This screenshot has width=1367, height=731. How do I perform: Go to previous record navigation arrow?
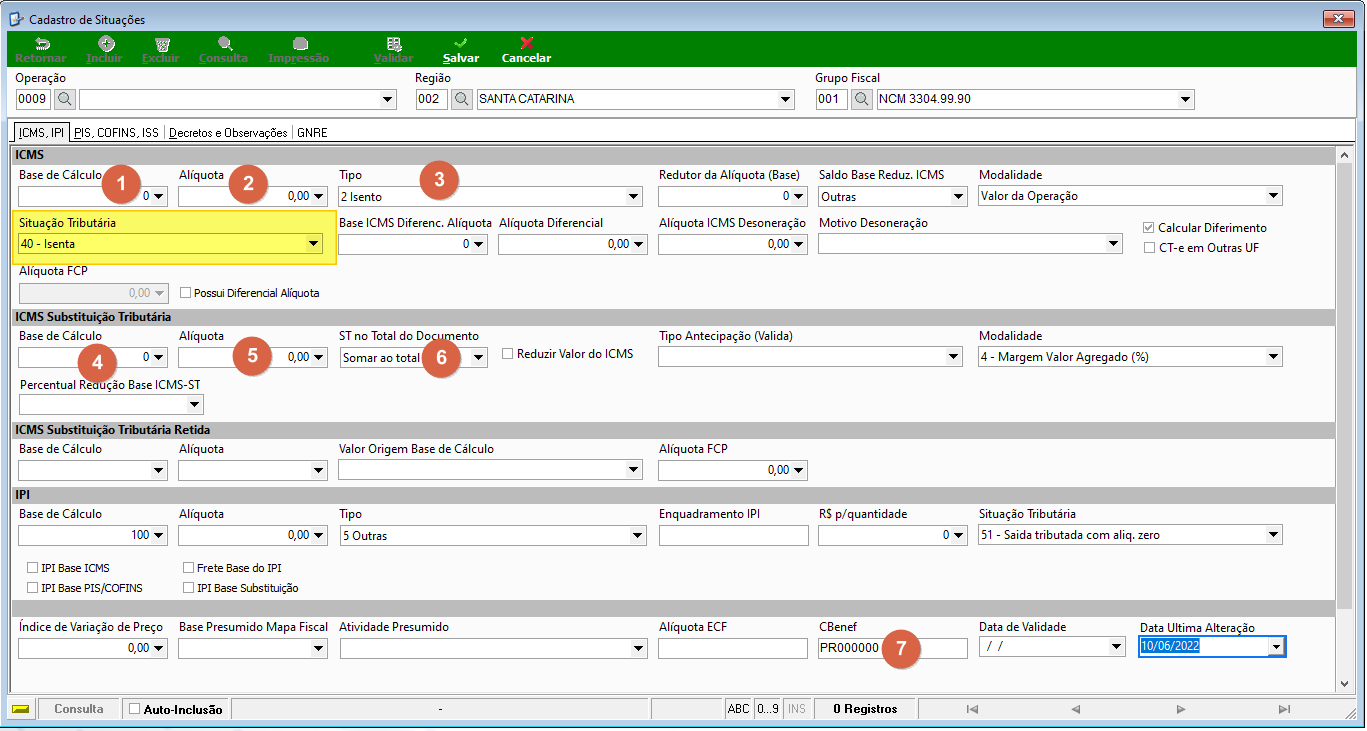coord(1076,709)
